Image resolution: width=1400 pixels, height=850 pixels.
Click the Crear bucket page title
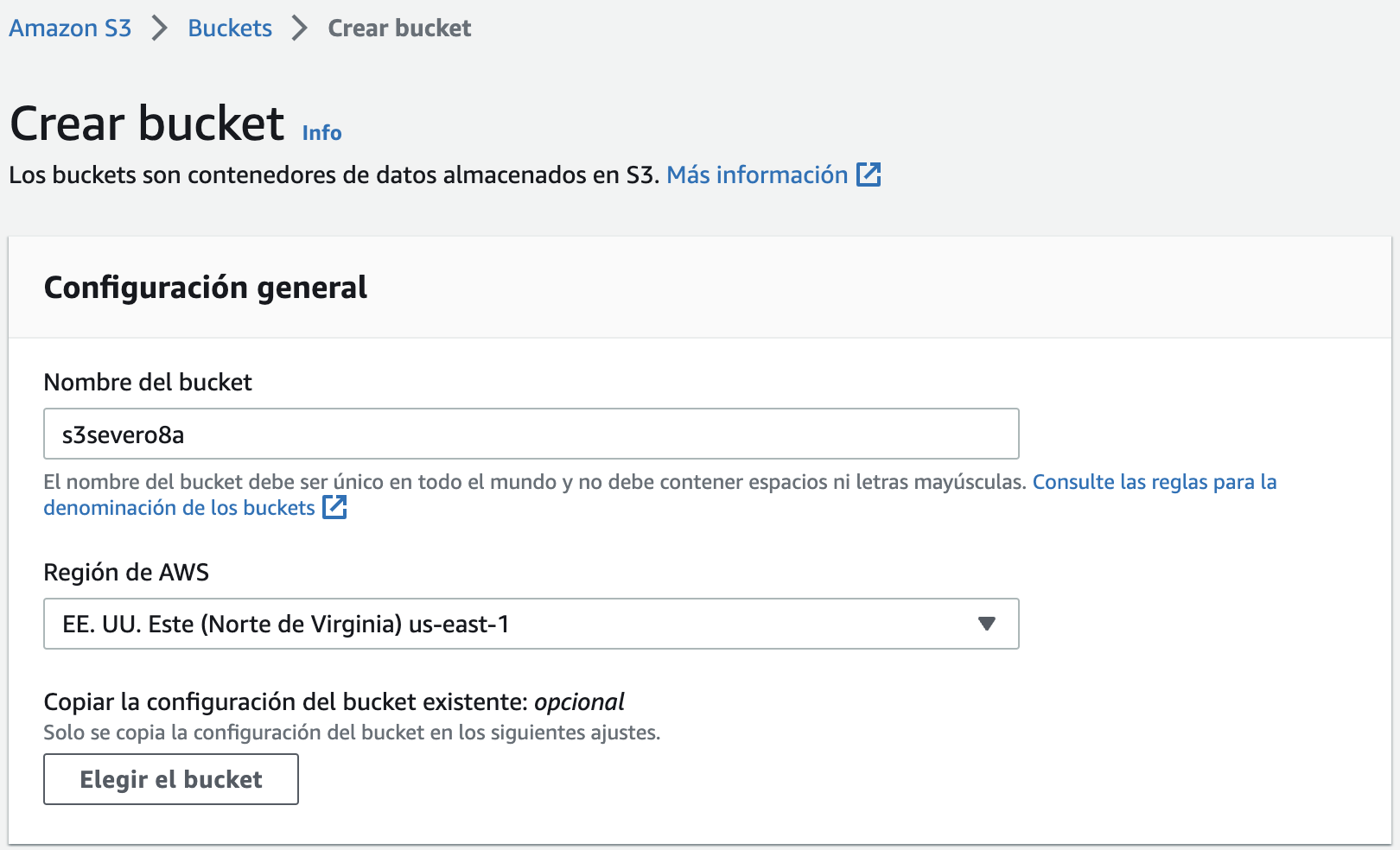(147, 124)
